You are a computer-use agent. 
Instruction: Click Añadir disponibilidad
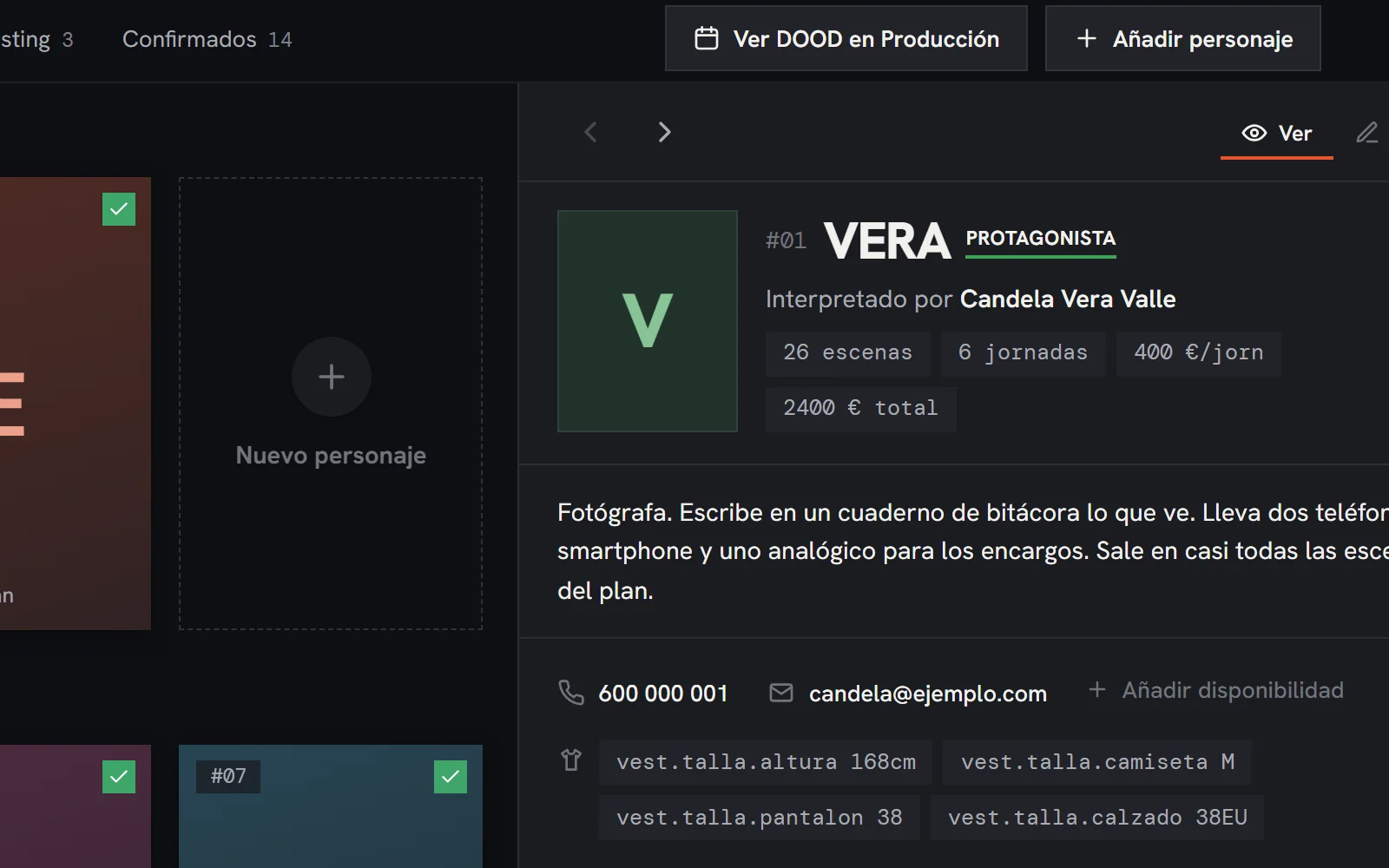[1215, 690]
